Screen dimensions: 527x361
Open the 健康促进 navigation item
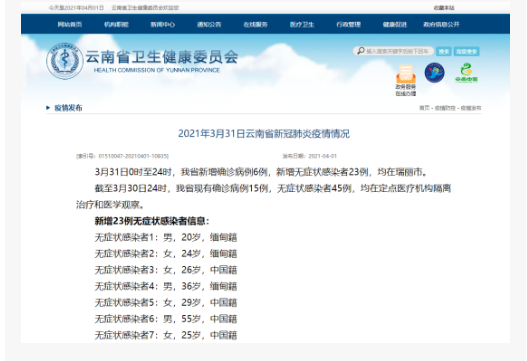[395, 25]
